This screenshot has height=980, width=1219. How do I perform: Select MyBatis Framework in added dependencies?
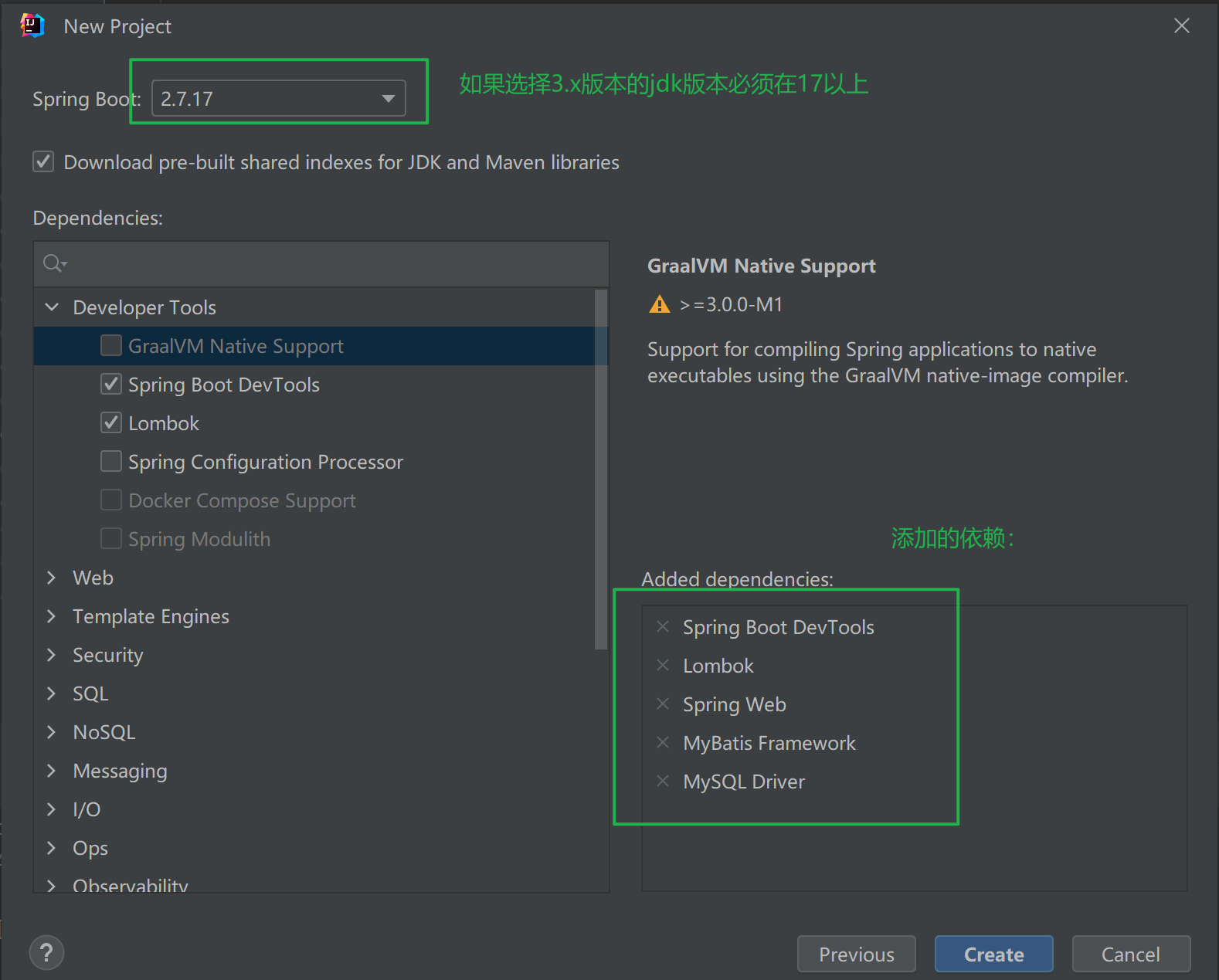769,743
